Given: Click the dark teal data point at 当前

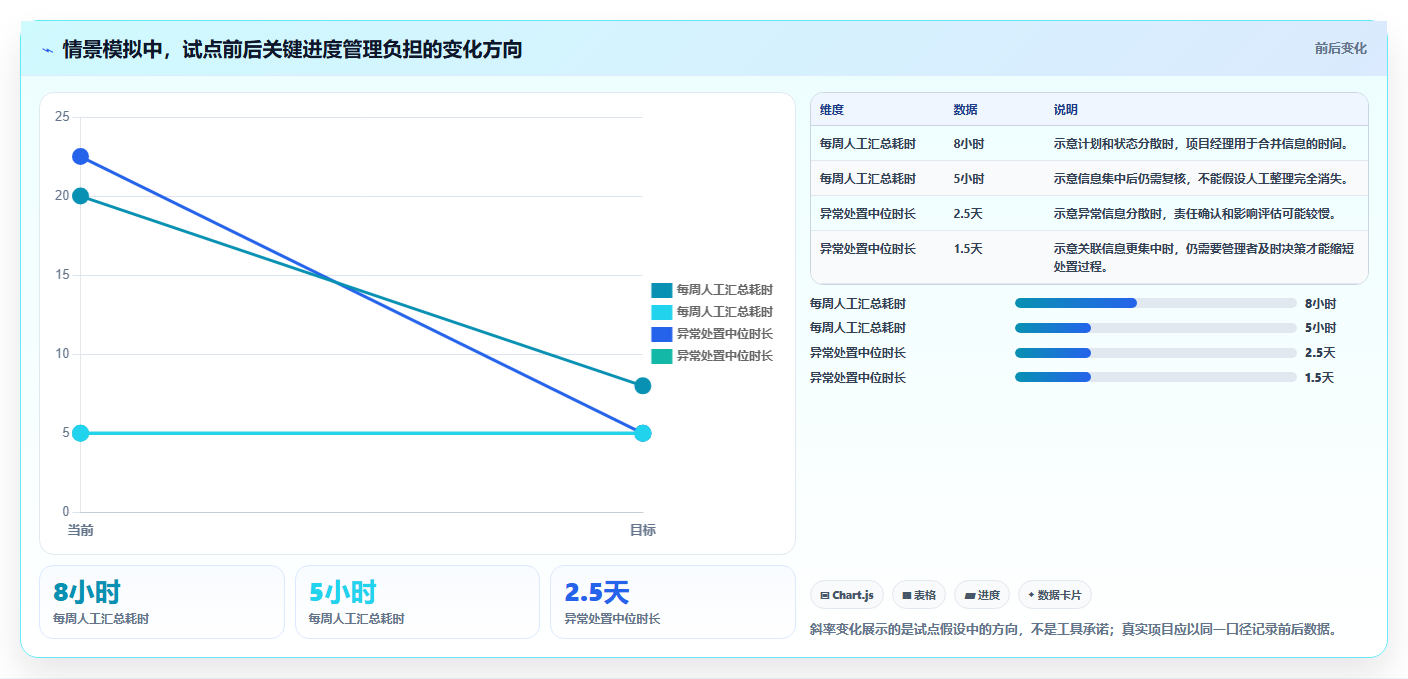Looking at the screenshot, I should pos(80,196).
